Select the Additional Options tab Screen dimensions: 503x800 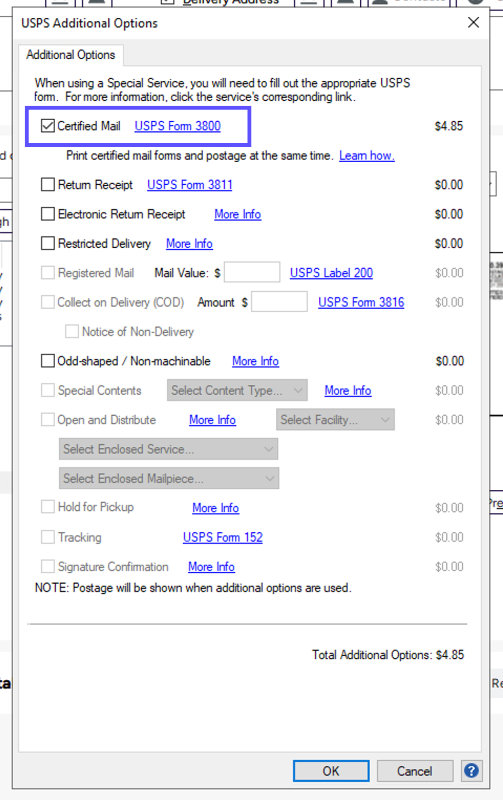click(71, 55)
